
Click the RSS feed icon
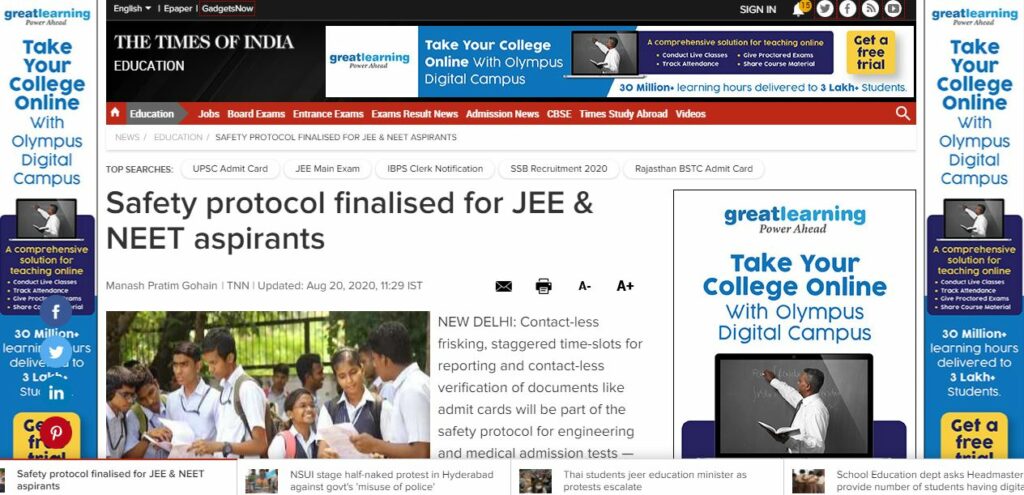(870, 8)
